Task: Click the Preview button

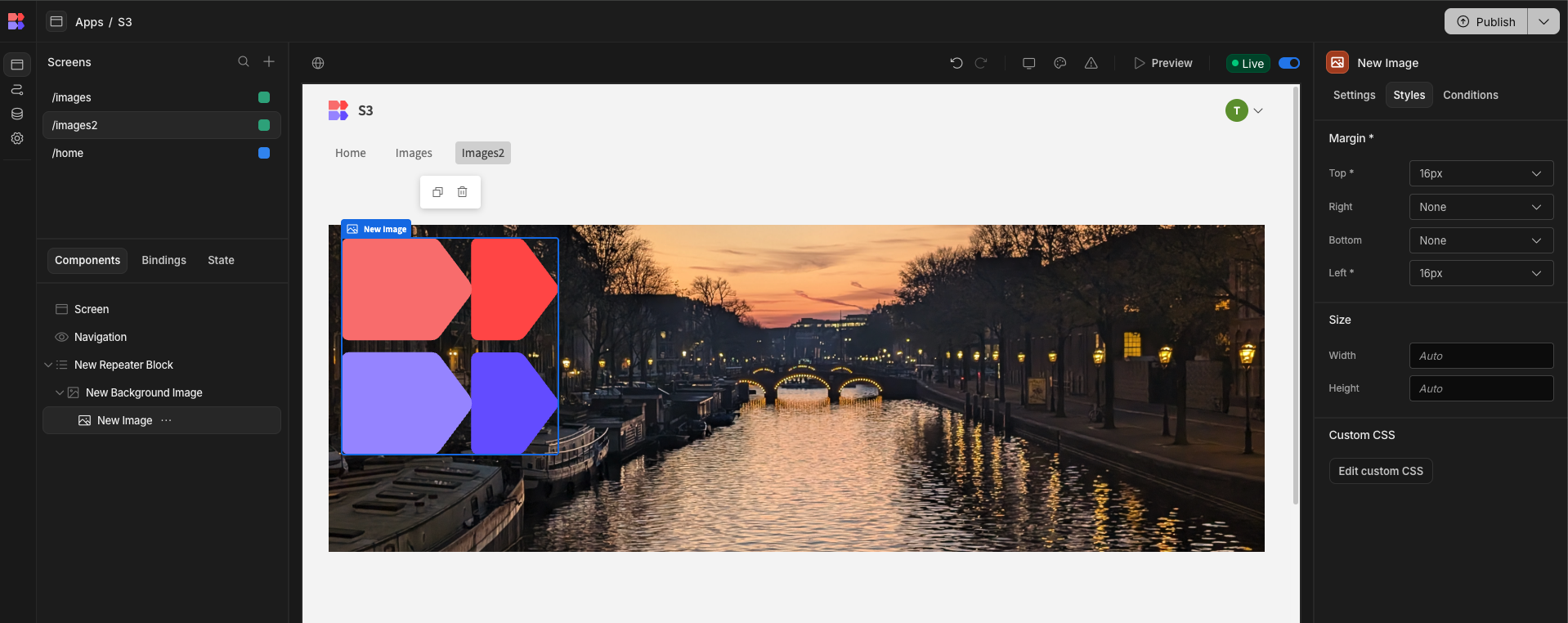Action: point(1163,63)
